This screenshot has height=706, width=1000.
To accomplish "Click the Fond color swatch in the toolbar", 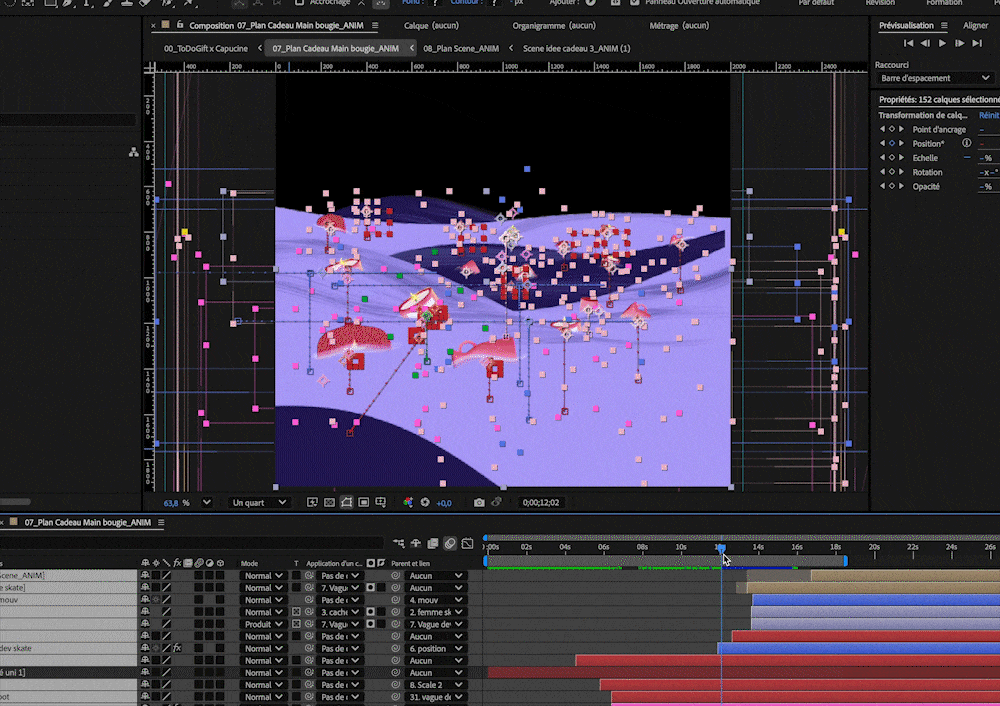I will pos(435,4).
